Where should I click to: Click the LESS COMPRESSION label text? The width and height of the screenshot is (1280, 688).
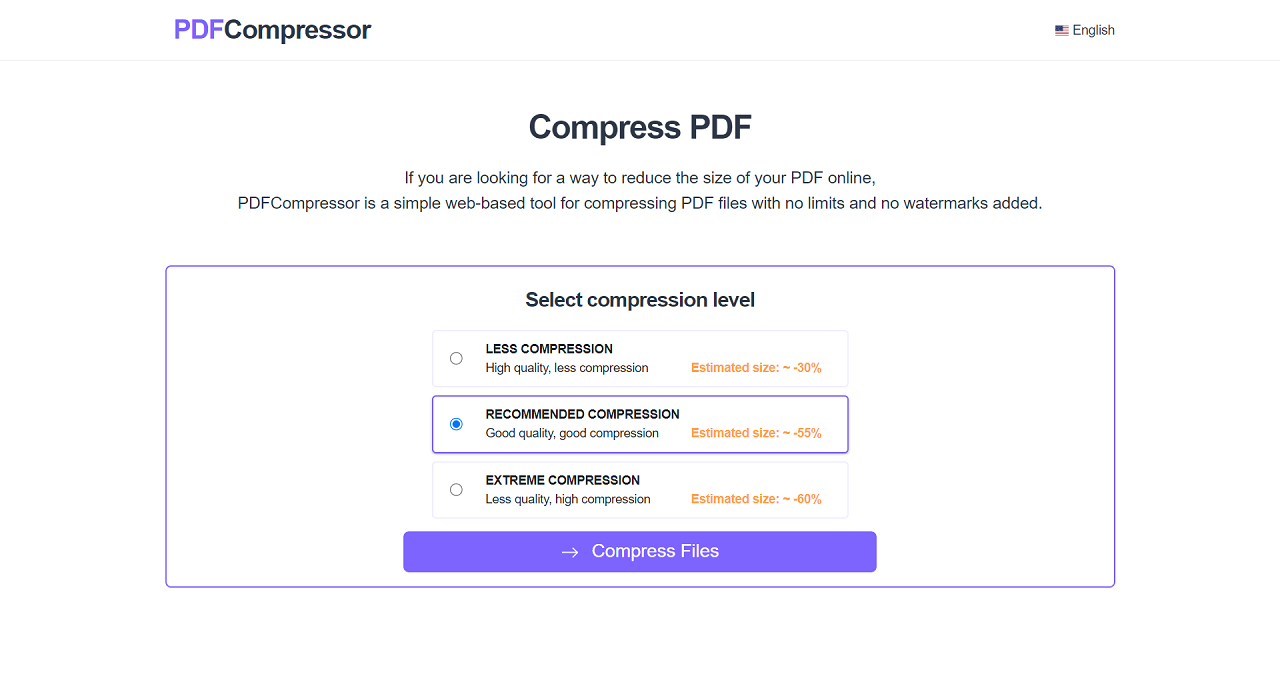549,349
